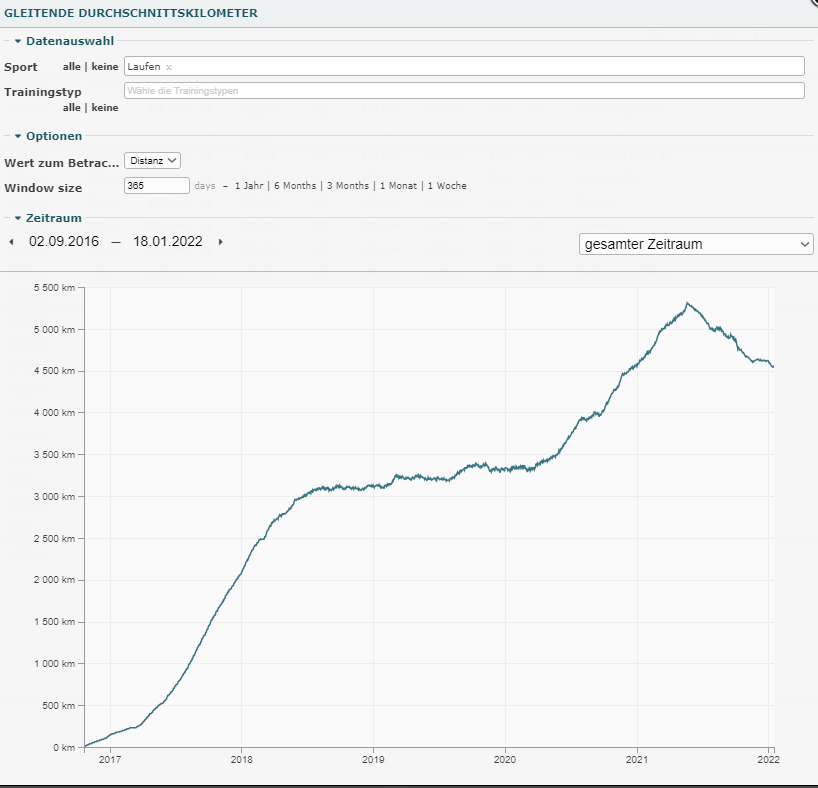This screenshot has height=788, width=818.
Task: Select 'alle' for Sport
Action: point(71,67)
